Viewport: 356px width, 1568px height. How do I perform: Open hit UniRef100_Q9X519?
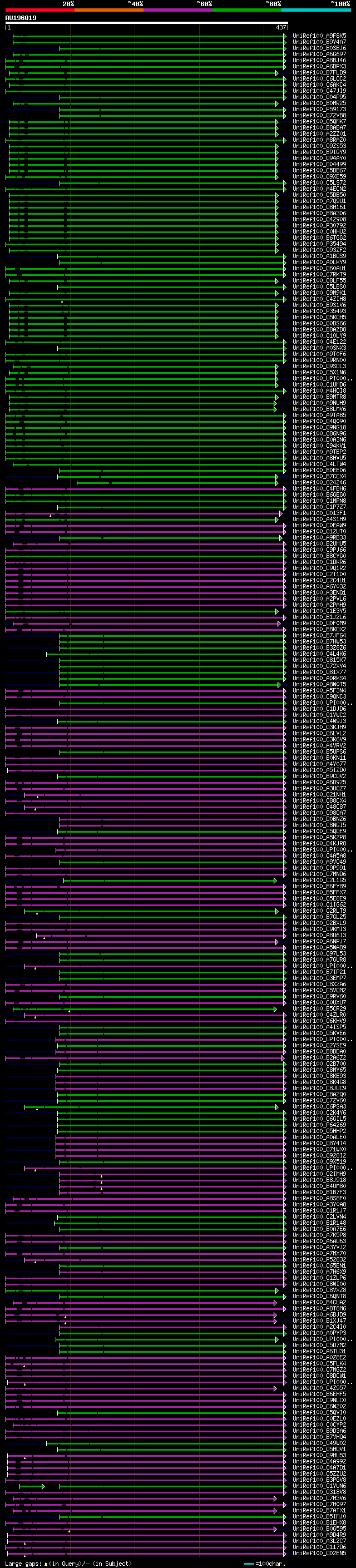coord(319,1162)
